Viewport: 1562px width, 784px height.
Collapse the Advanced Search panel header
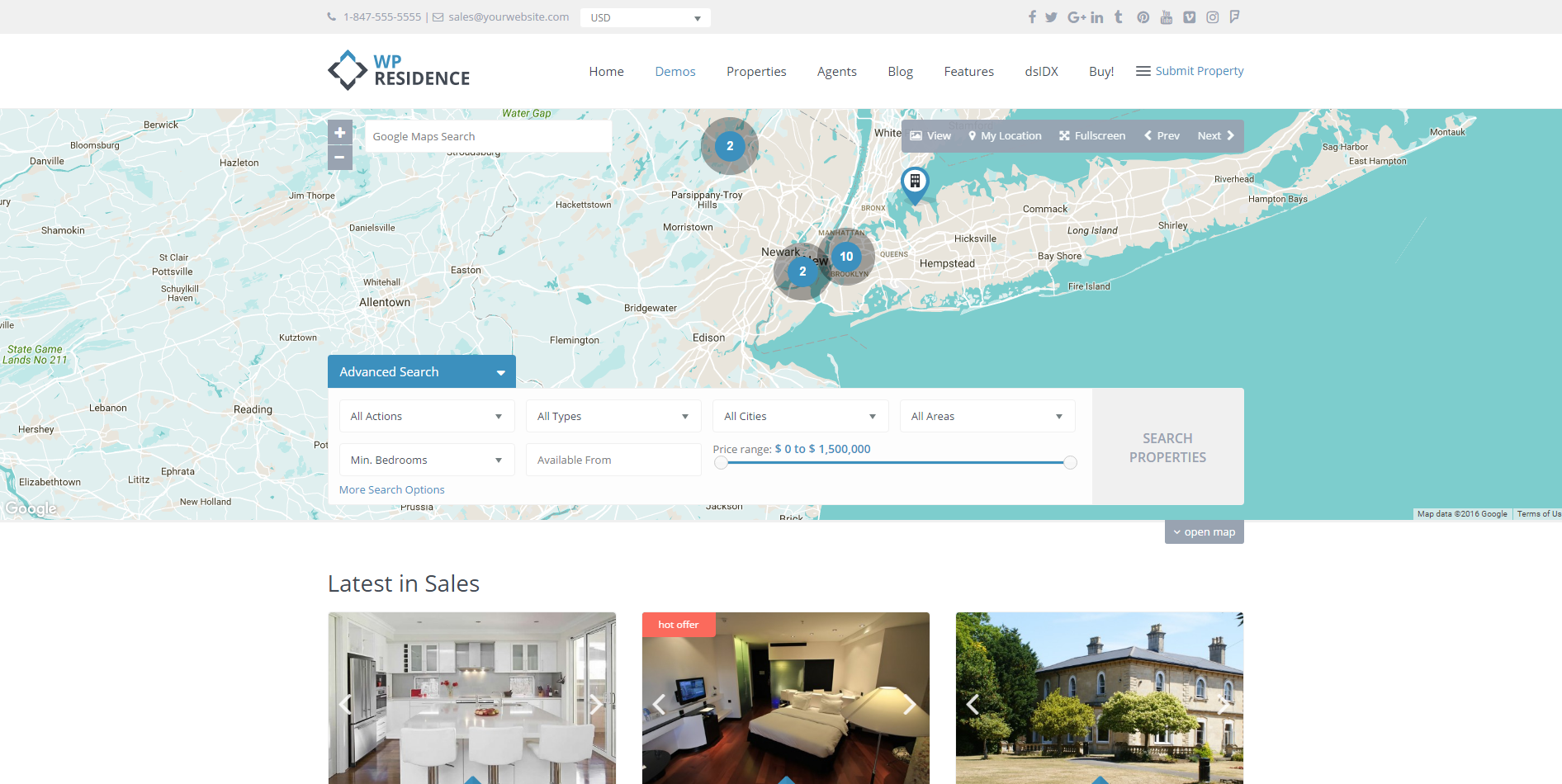422,371
